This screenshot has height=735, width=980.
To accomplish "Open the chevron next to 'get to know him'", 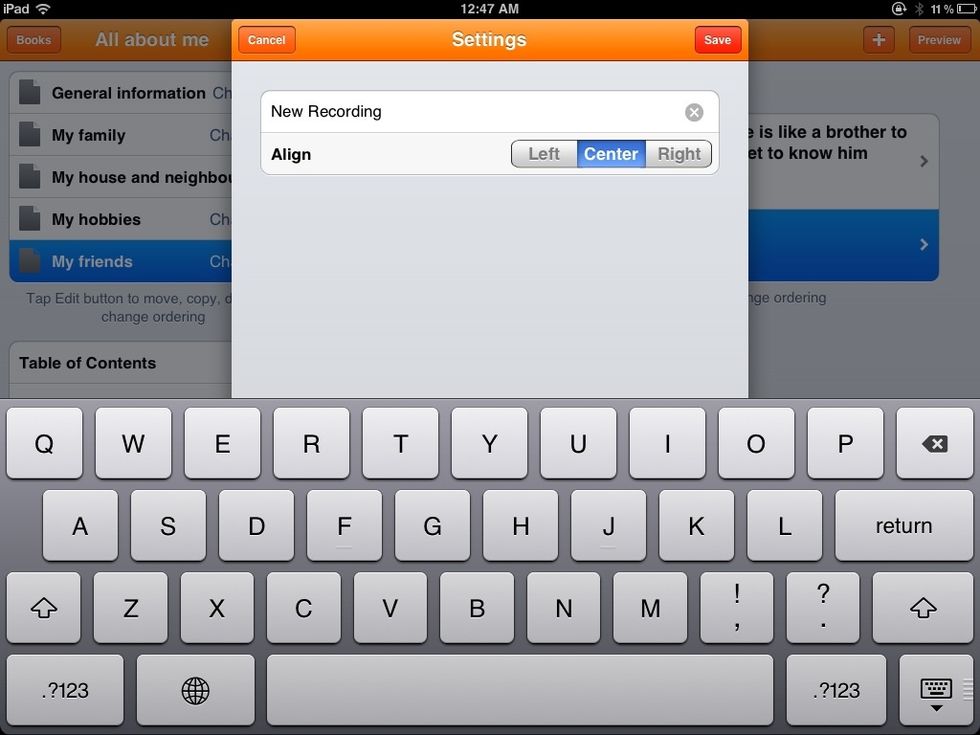I will (923, 159).
